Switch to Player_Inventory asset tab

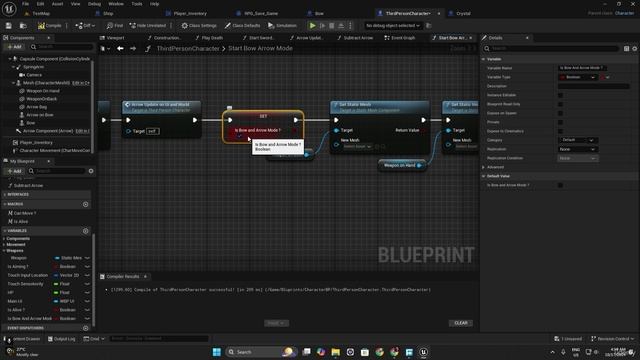[x=187, y=13]
